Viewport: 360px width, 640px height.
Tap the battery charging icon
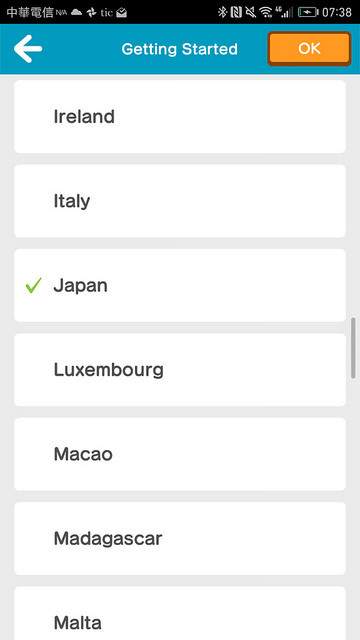[x=308, y=12]
